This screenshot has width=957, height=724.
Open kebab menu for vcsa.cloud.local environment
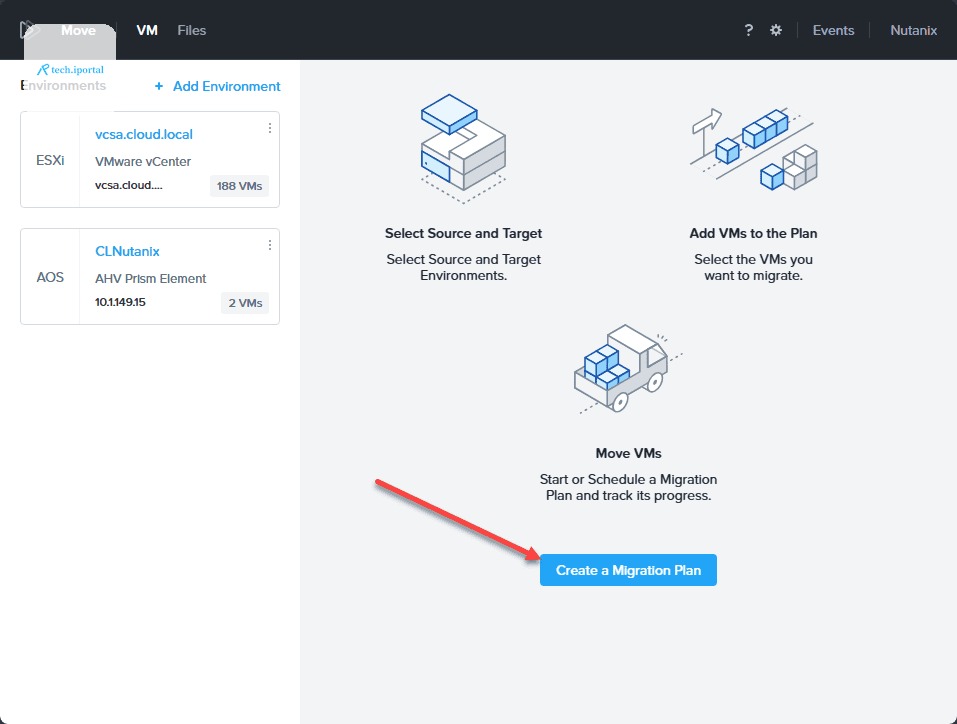pos(270,128)
